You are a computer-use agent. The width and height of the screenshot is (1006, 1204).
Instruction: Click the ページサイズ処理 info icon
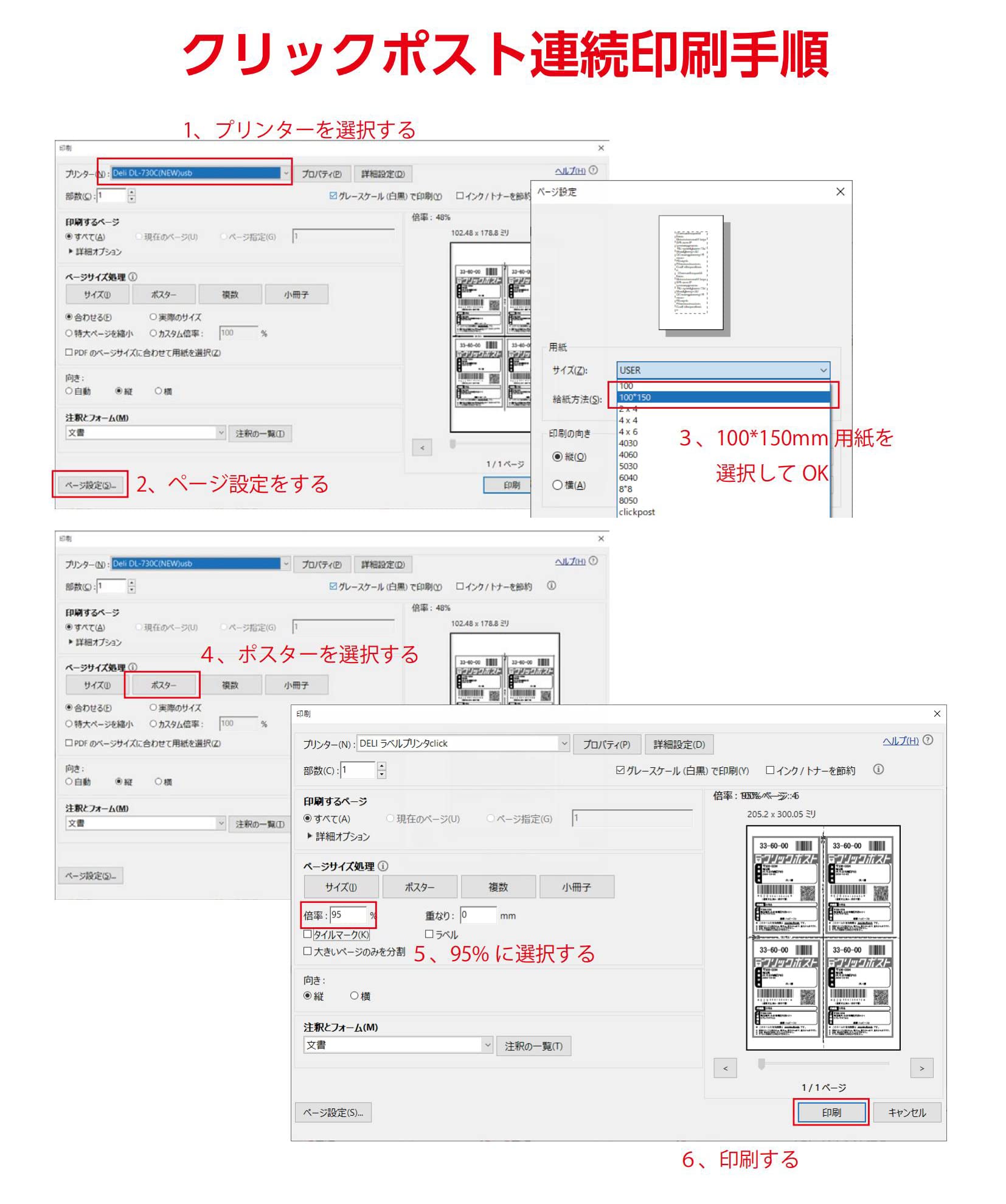point(384,866)
